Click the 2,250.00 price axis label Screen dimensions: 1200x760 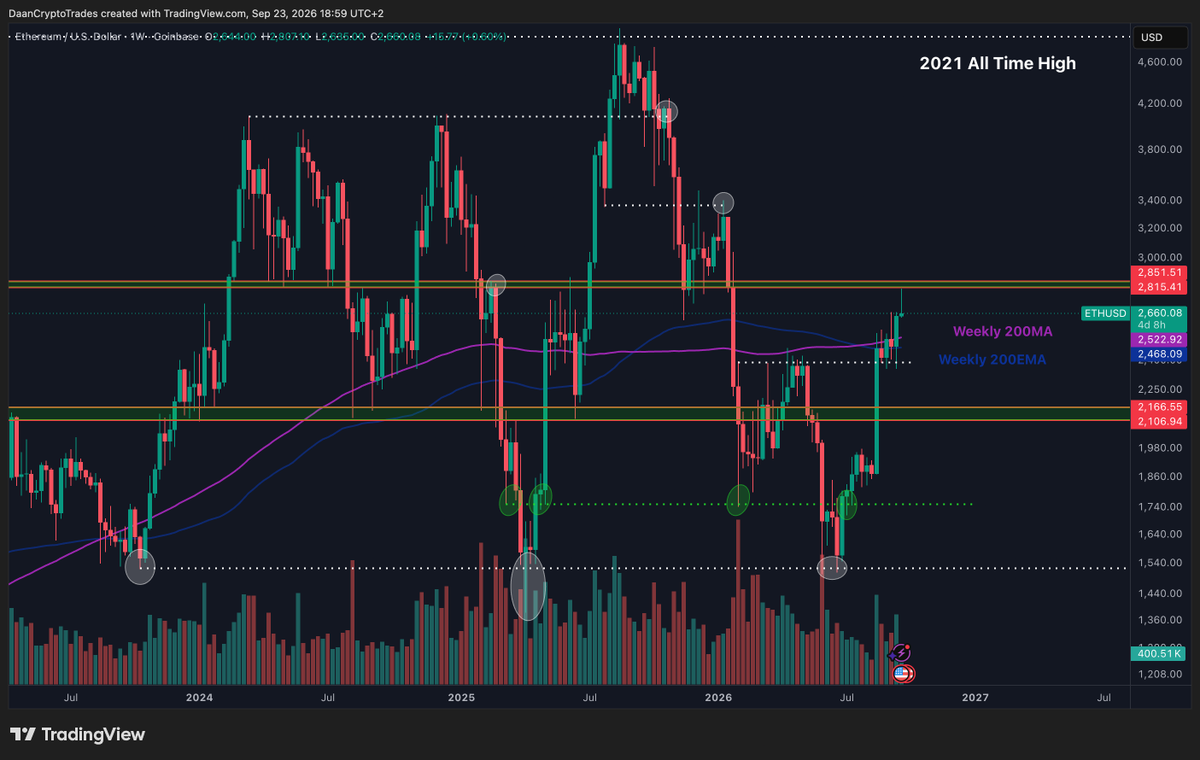(1160, 389)
